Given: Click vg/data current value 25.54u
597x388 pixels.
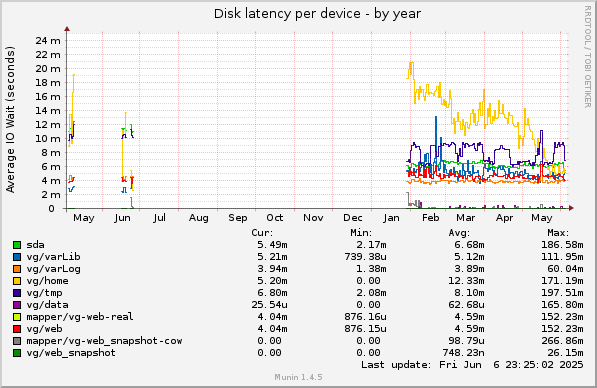Looking at the screenshot, I should (270, 305).
